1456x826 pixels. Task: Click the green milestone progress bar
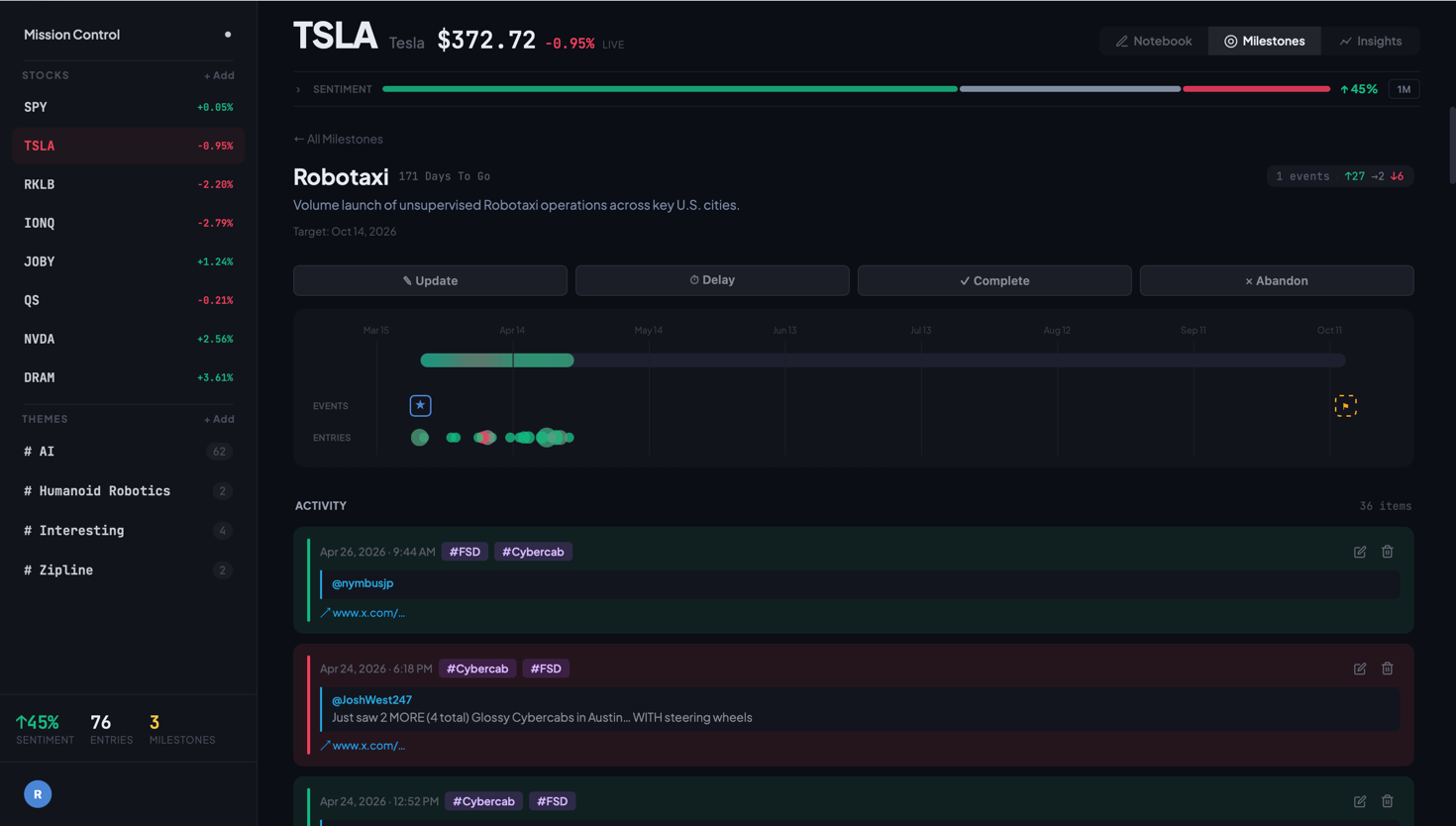[x=497, y=361]
